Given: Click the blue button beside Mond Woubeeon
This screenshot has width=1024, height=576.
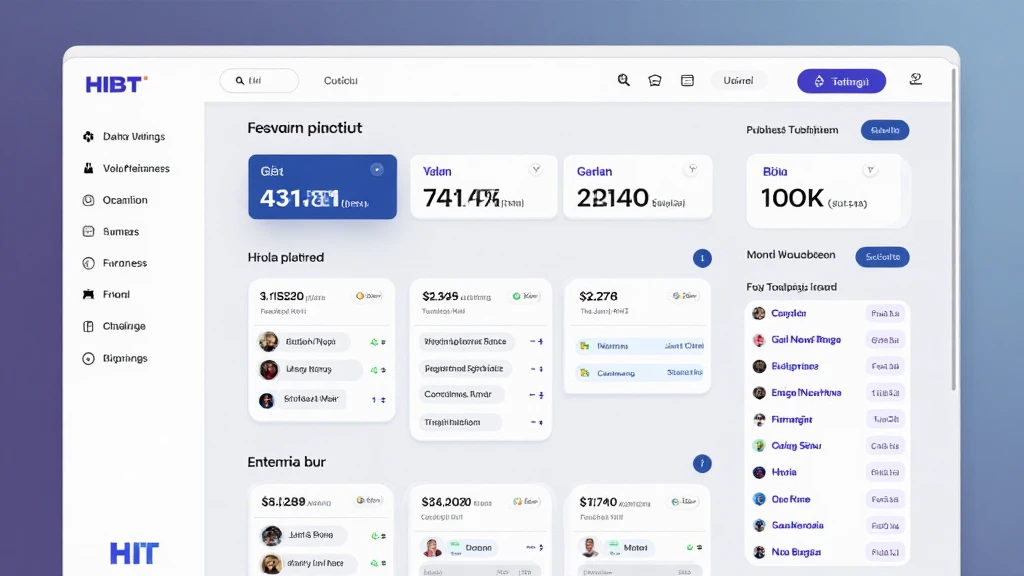Looking at the screenshot, I should click(882, 256).
